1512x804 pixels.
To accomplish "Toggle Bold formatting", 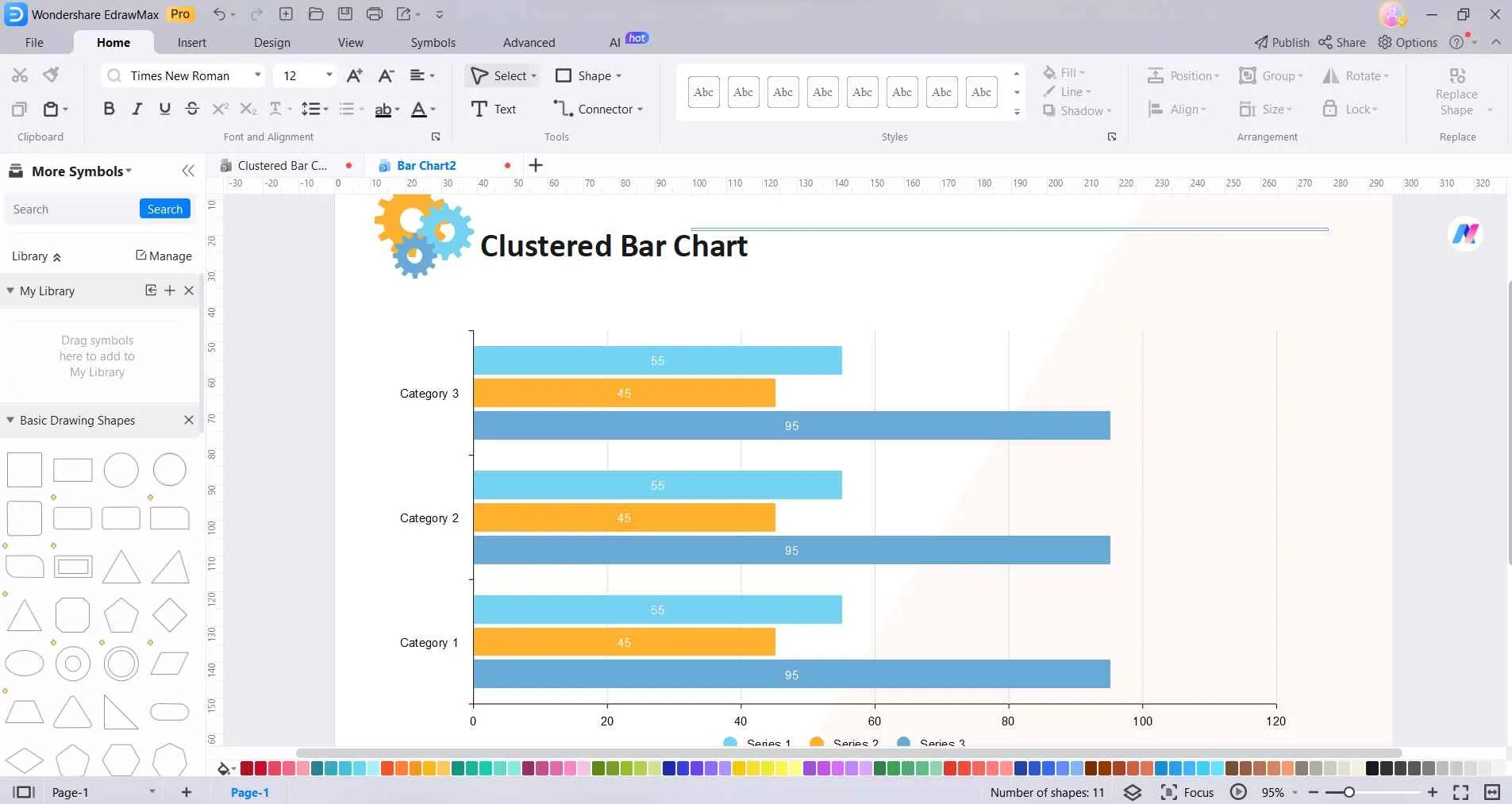I will tap(110, 109).
